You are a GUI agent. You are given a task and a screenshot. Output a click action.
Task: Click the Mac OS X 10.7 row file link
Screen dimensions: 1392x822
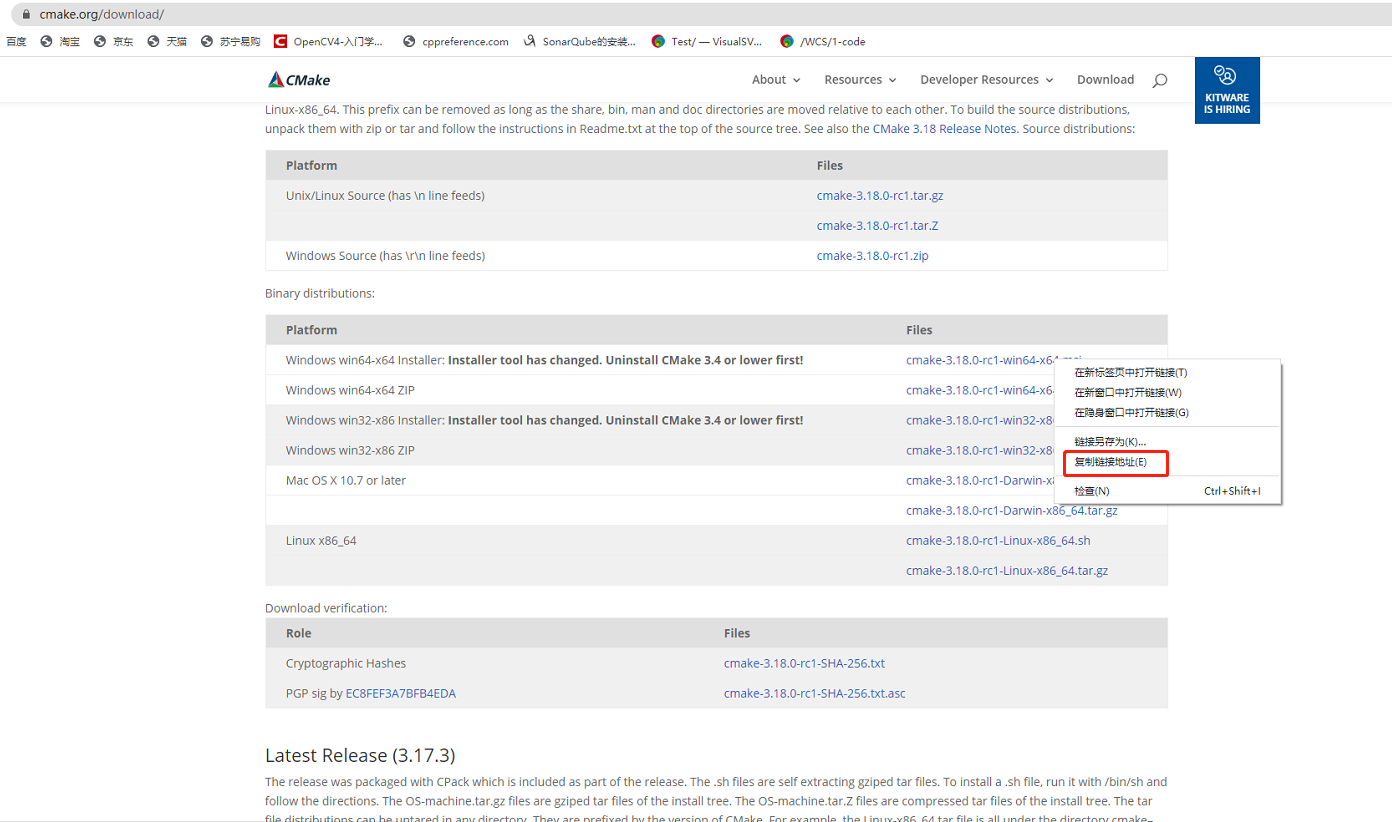980,480
